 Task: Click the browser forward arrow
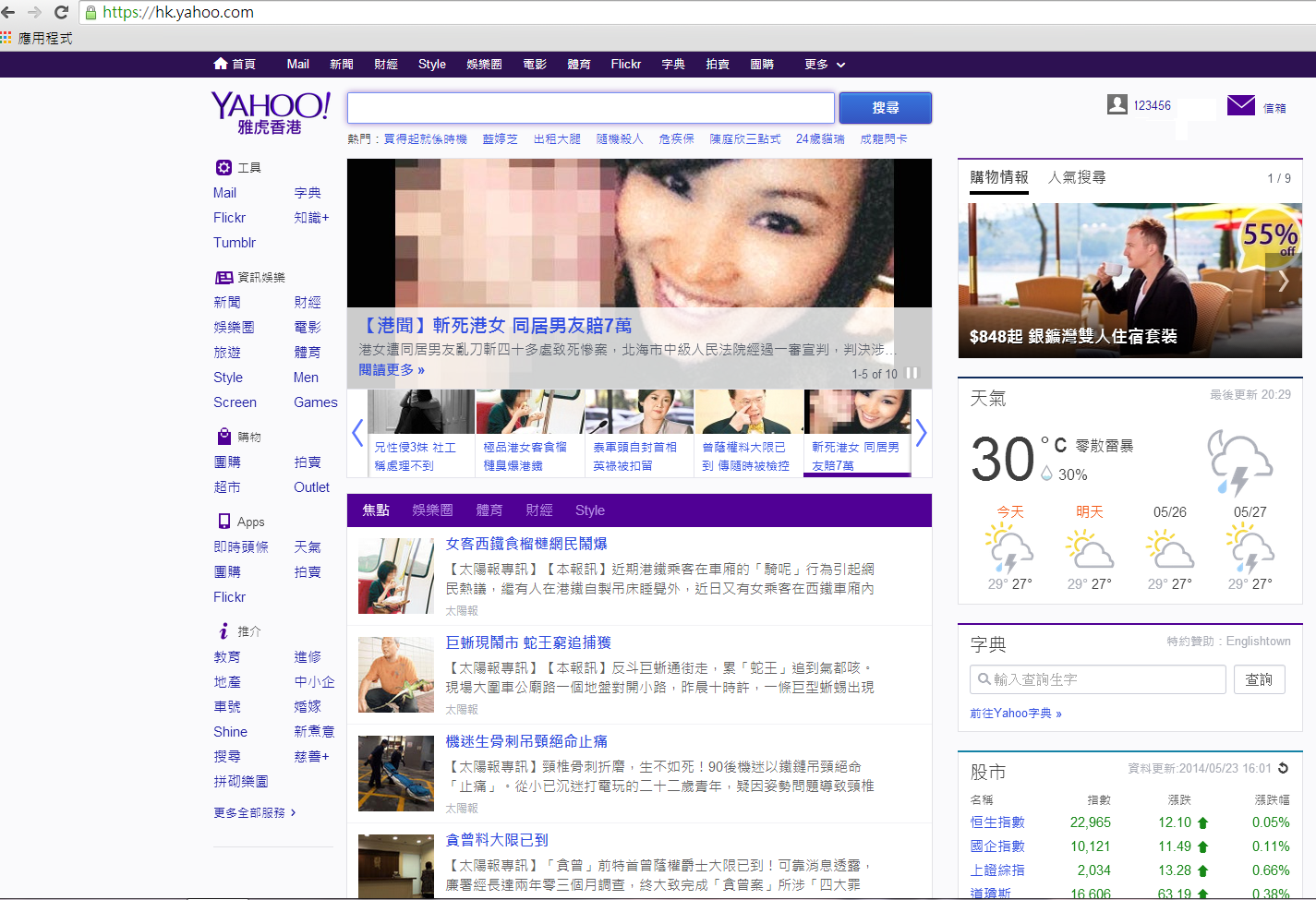(x=35, y=12)
